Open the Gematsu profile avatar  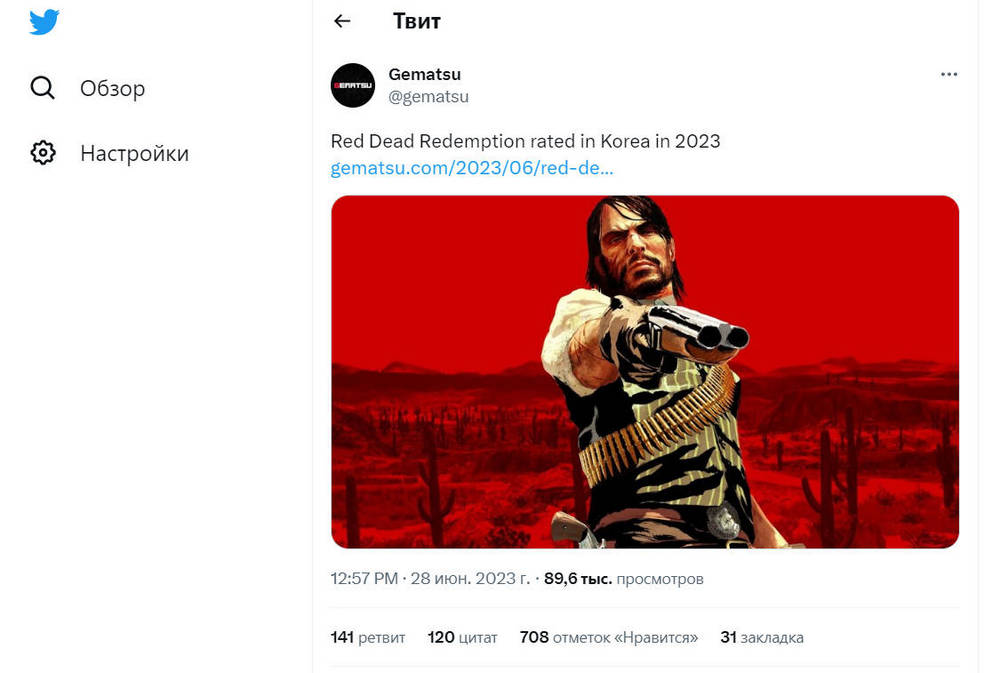(352, 85)
